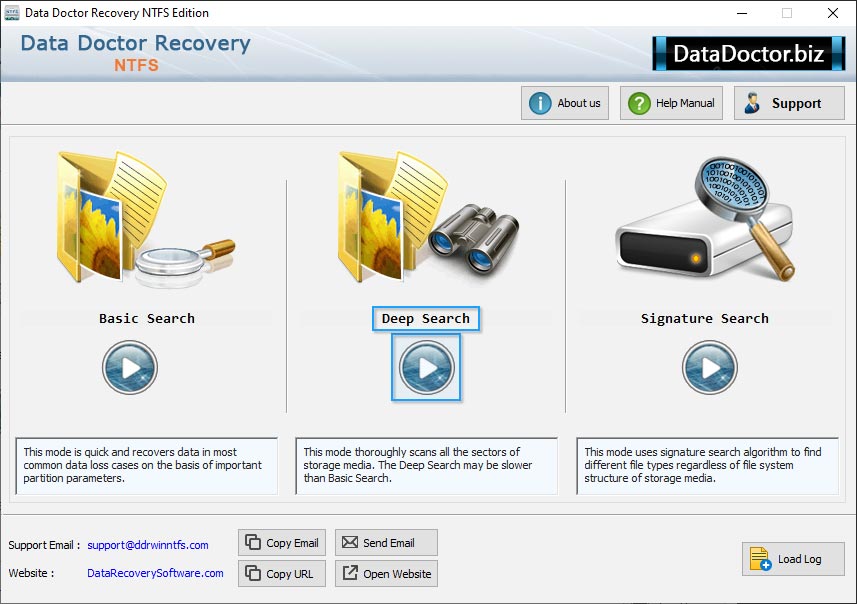The width and height of the screenshot is (857, 604).
Task: Click the Signature Search description text box
Action: (707, 466)
